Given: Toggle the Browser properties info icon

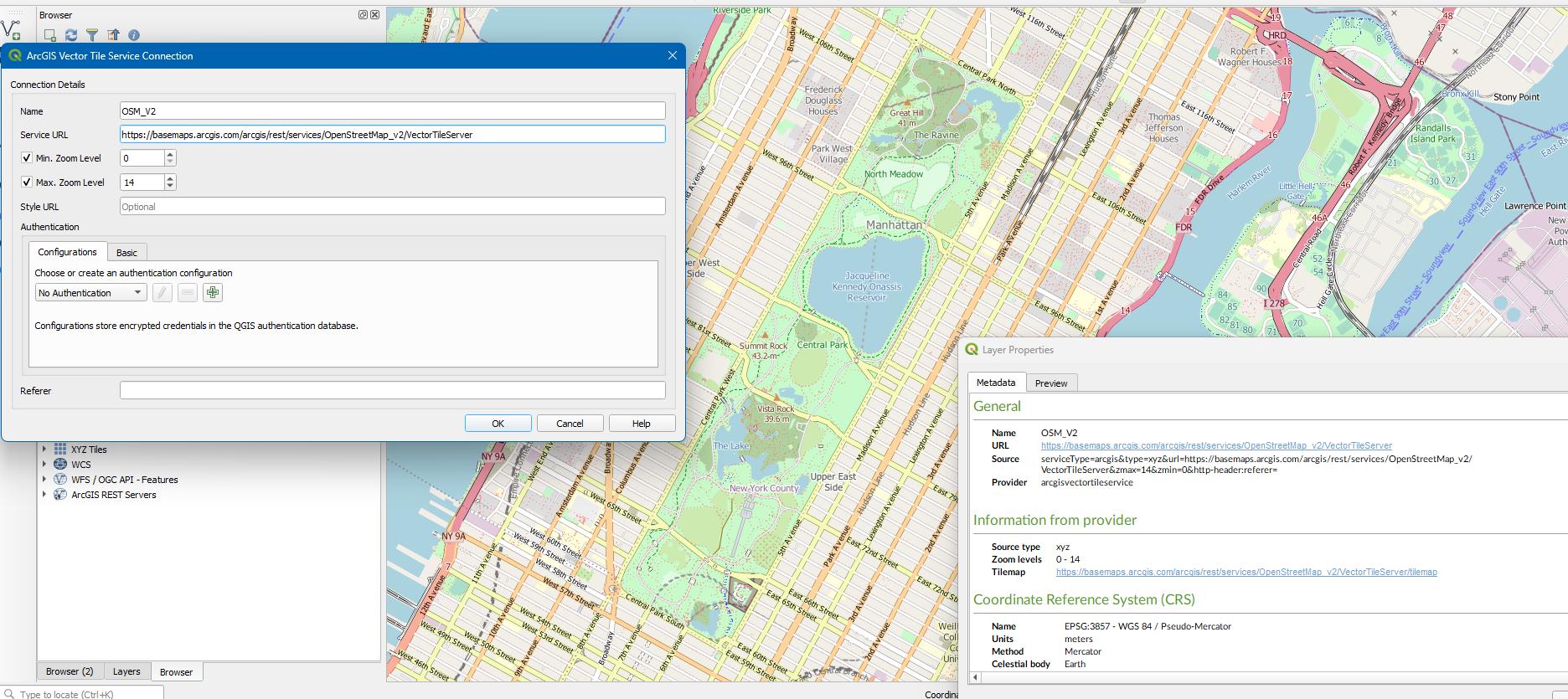Looking at the screenshot, I should pos(134,35).
